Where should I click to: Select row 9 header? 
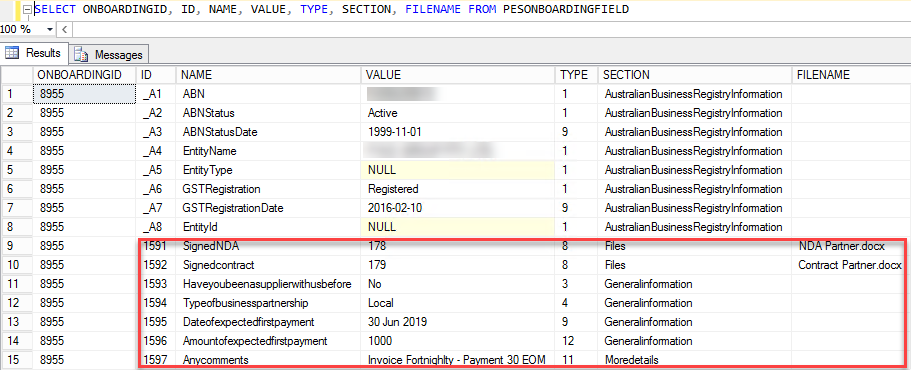[17, 246]
